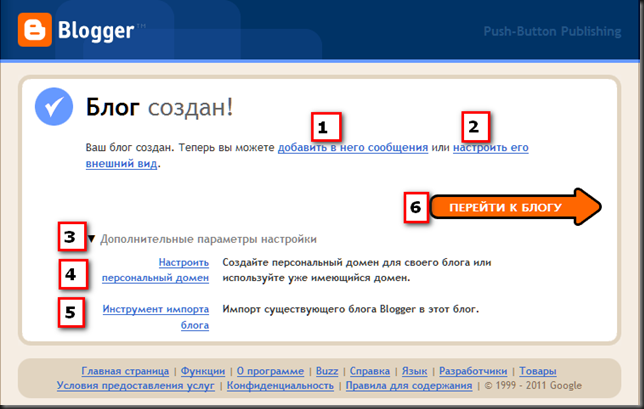Follow the 'настроить его внешний вид' link

point(490,147)
